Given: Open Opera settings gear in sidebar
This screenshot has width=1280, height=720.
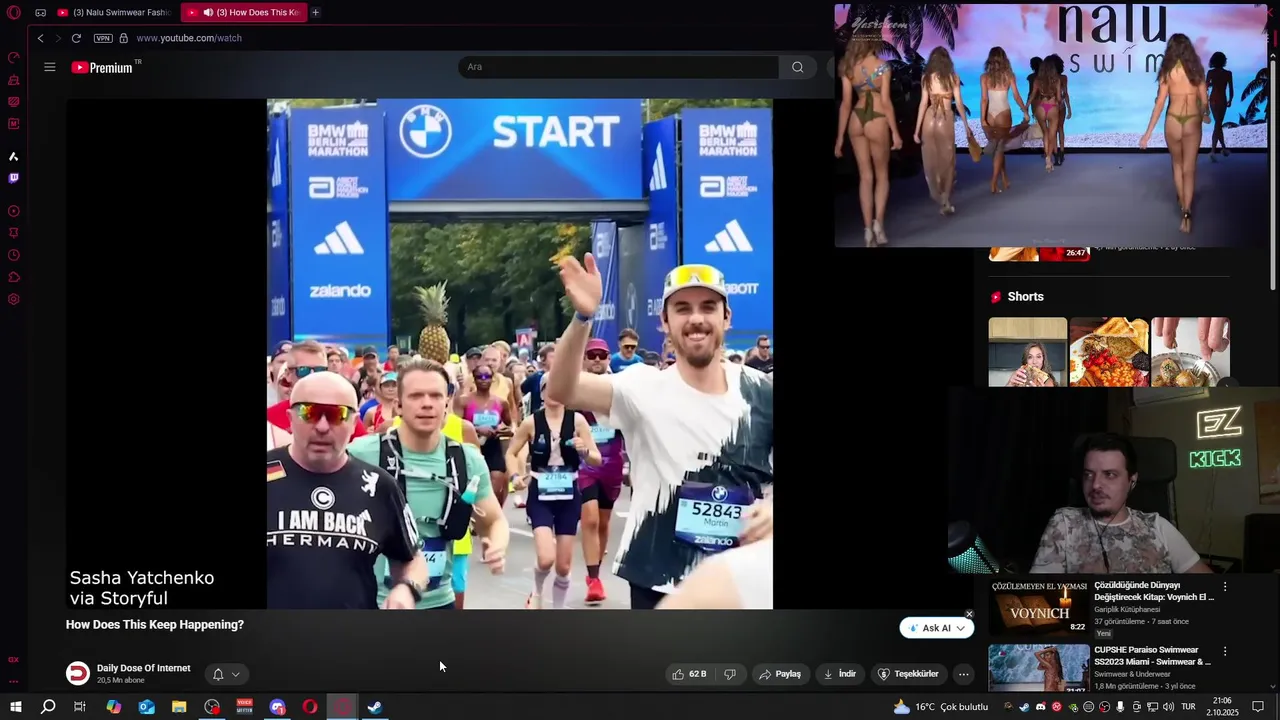Looking at the screenshot, I should (x=14, y=299).
